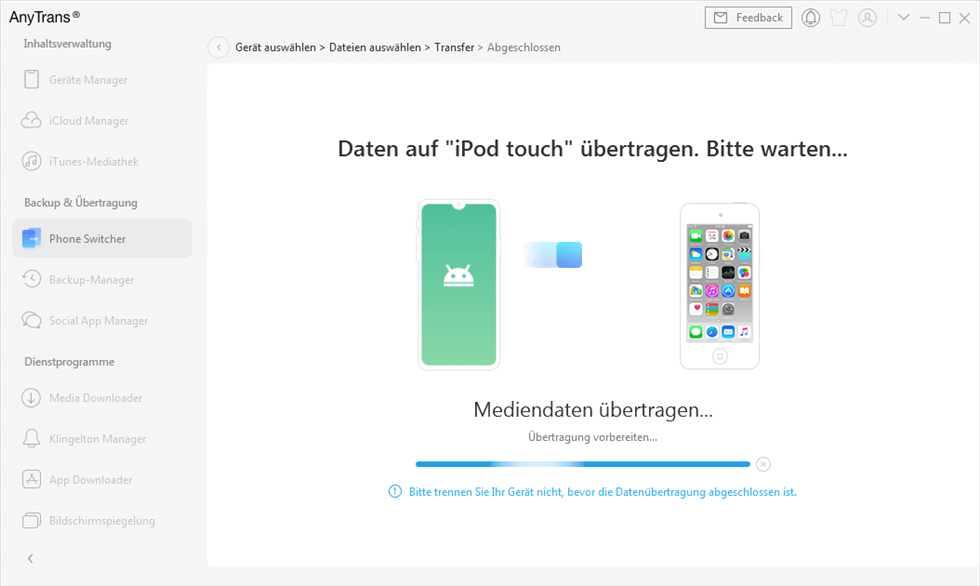Go back using the breadcrumb back arrow

pos(218,47)
